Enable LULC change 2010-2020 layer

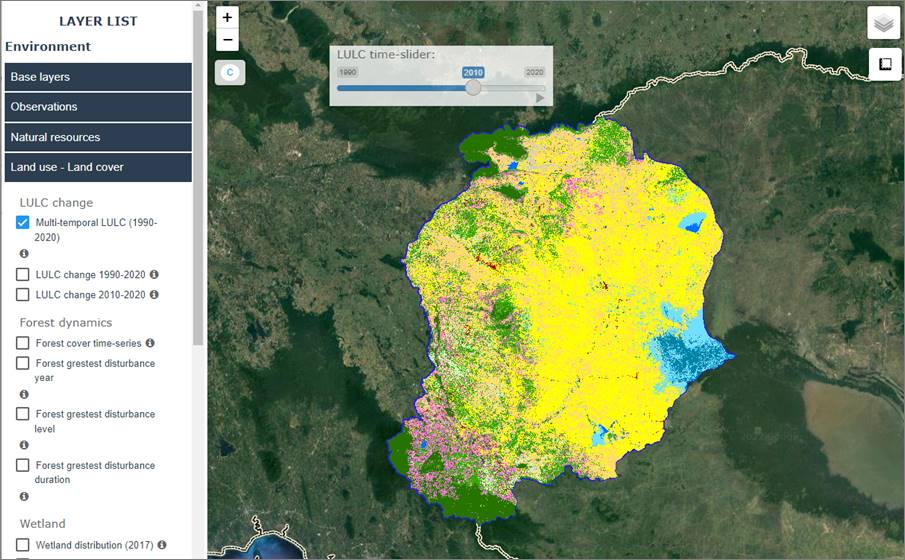23,294
